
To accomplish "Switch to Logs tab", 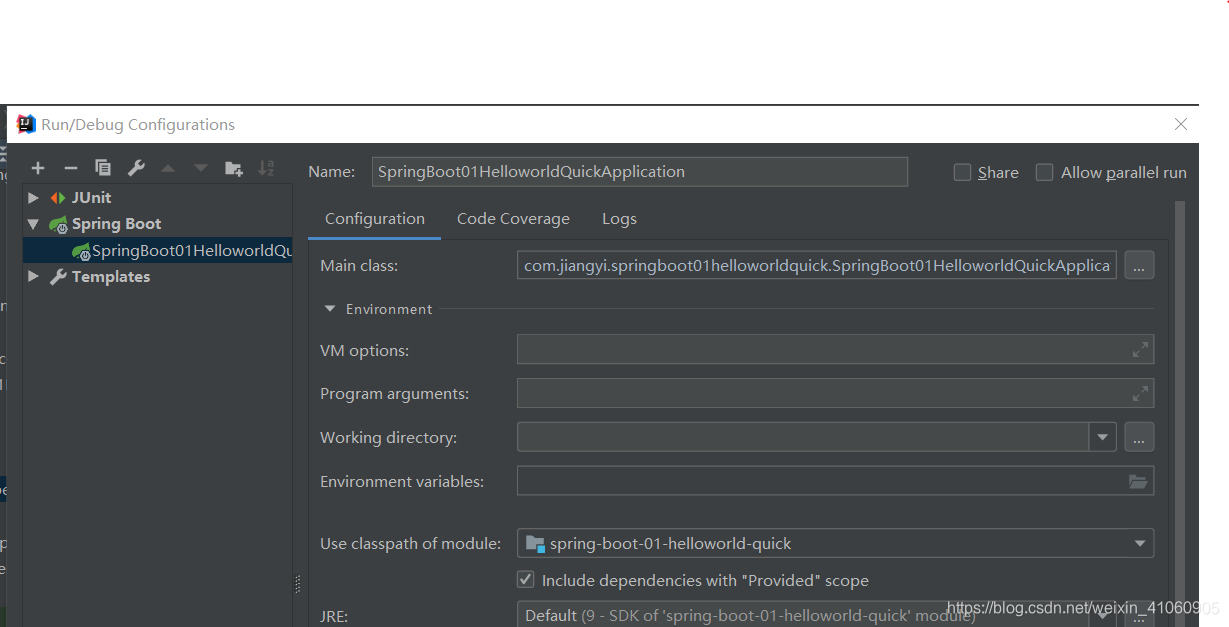I will tap(619, 218).
